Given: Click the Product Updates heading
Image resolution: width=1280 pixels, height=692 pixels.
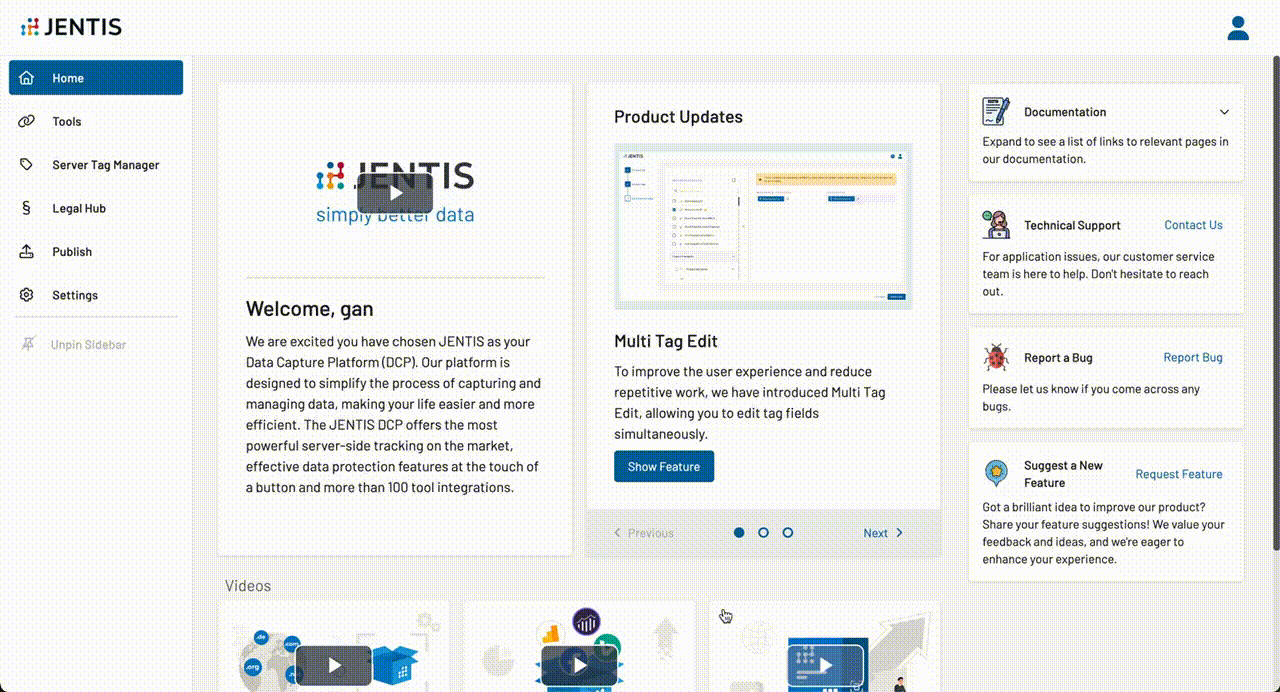Looking at the screenshot, I should click(x=678, y=117).
